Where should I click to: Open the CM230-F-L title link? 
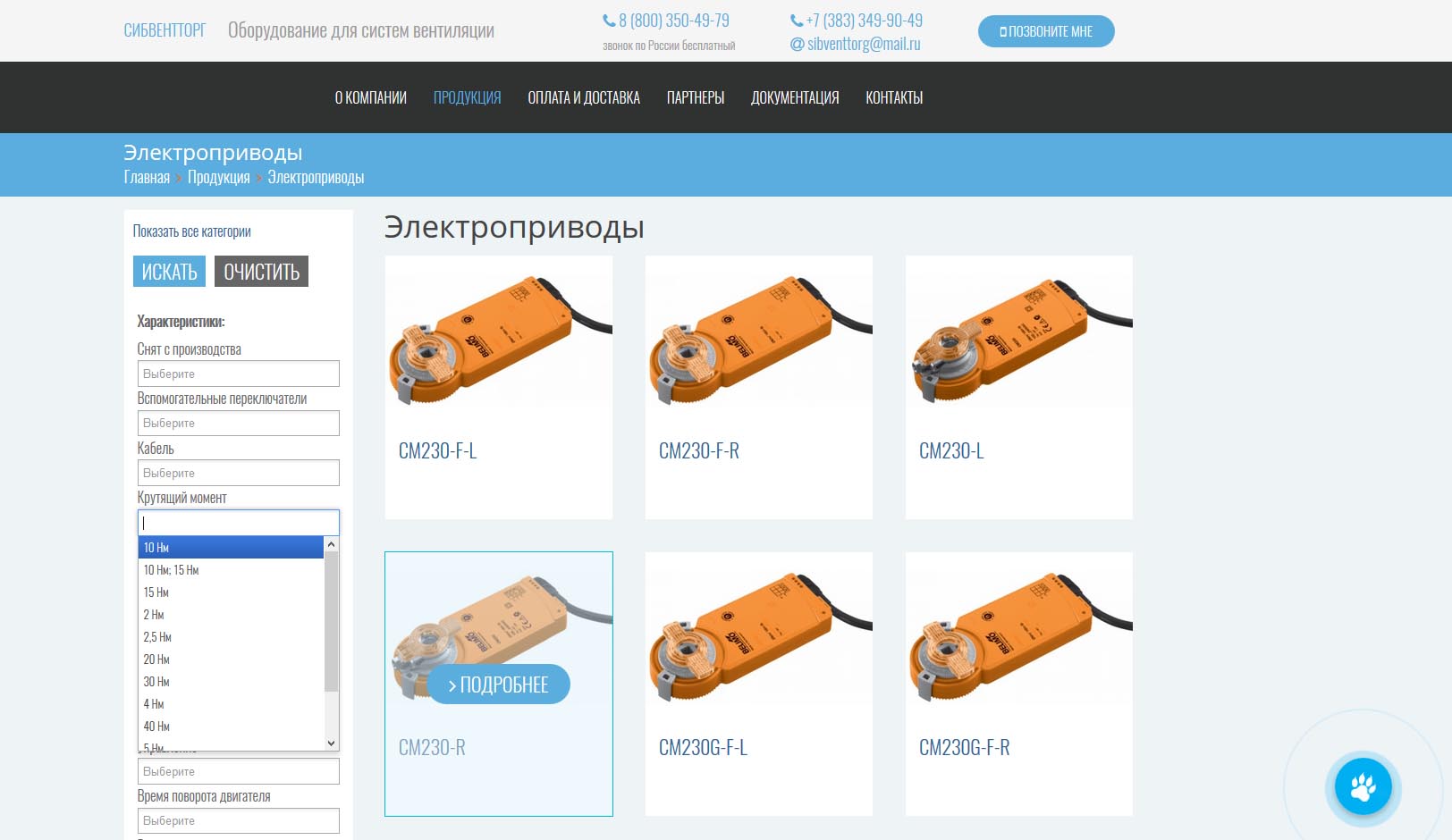[437, 451]
